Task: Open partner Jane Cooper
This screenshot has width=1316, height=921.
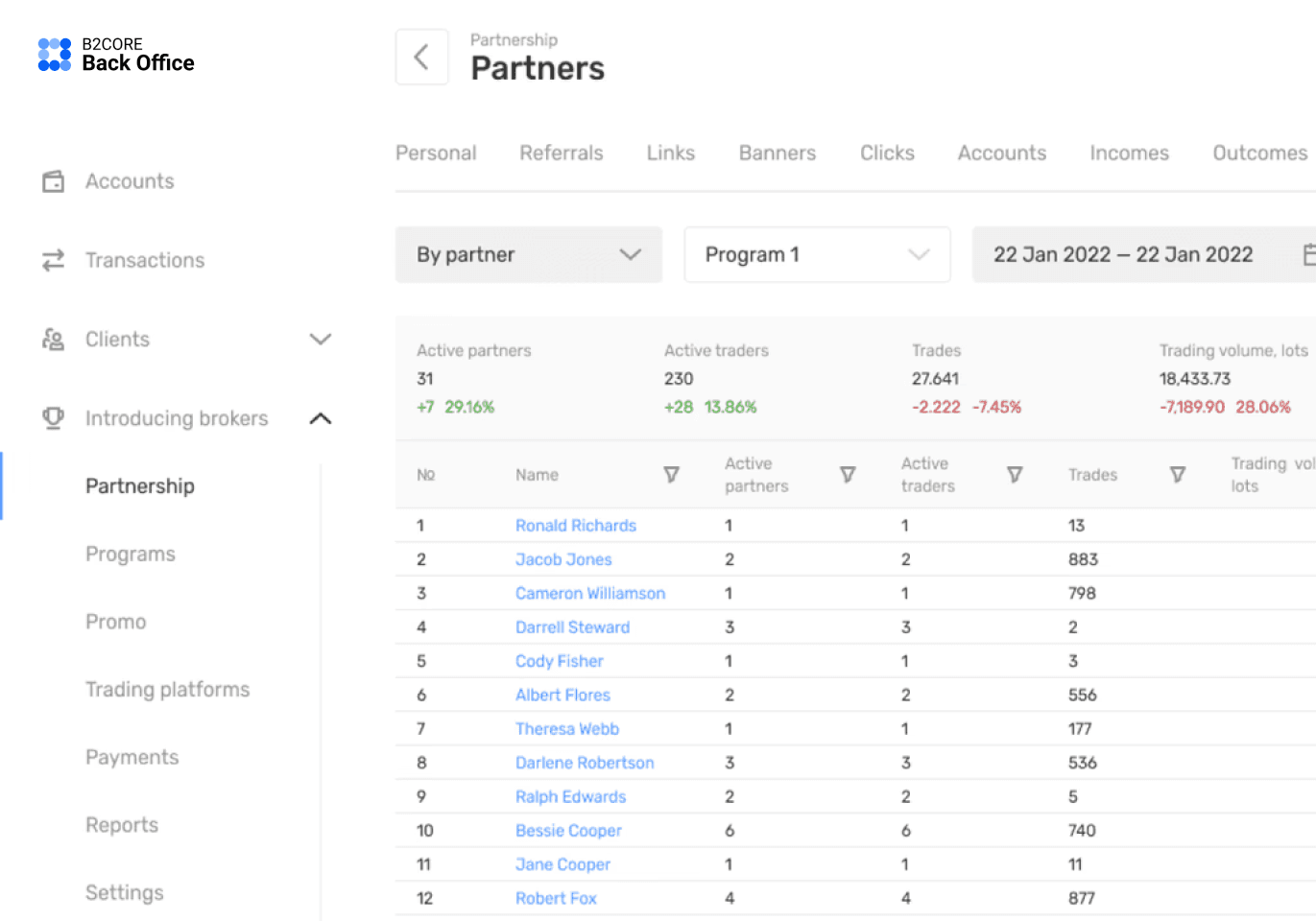Action: [x=562, y=864]
